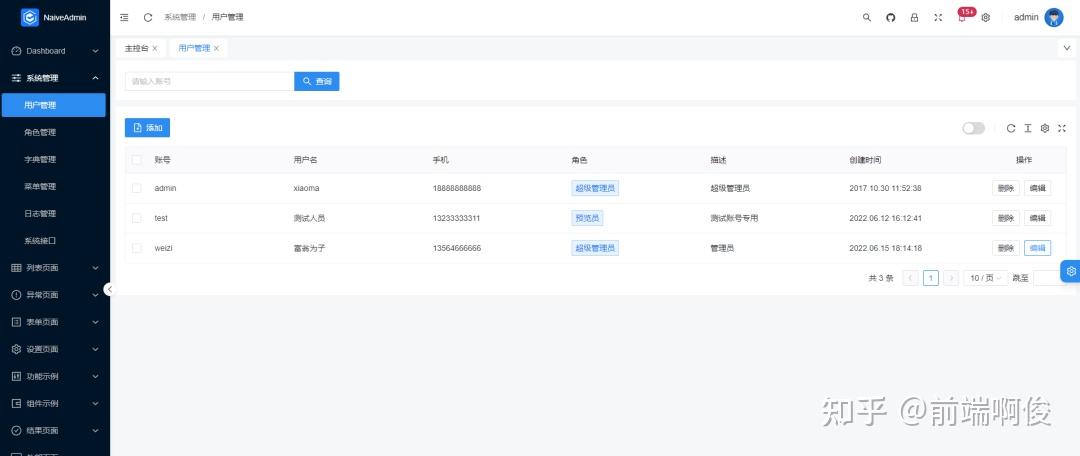Edit the weizi row with 编辑

[1037, 248]
